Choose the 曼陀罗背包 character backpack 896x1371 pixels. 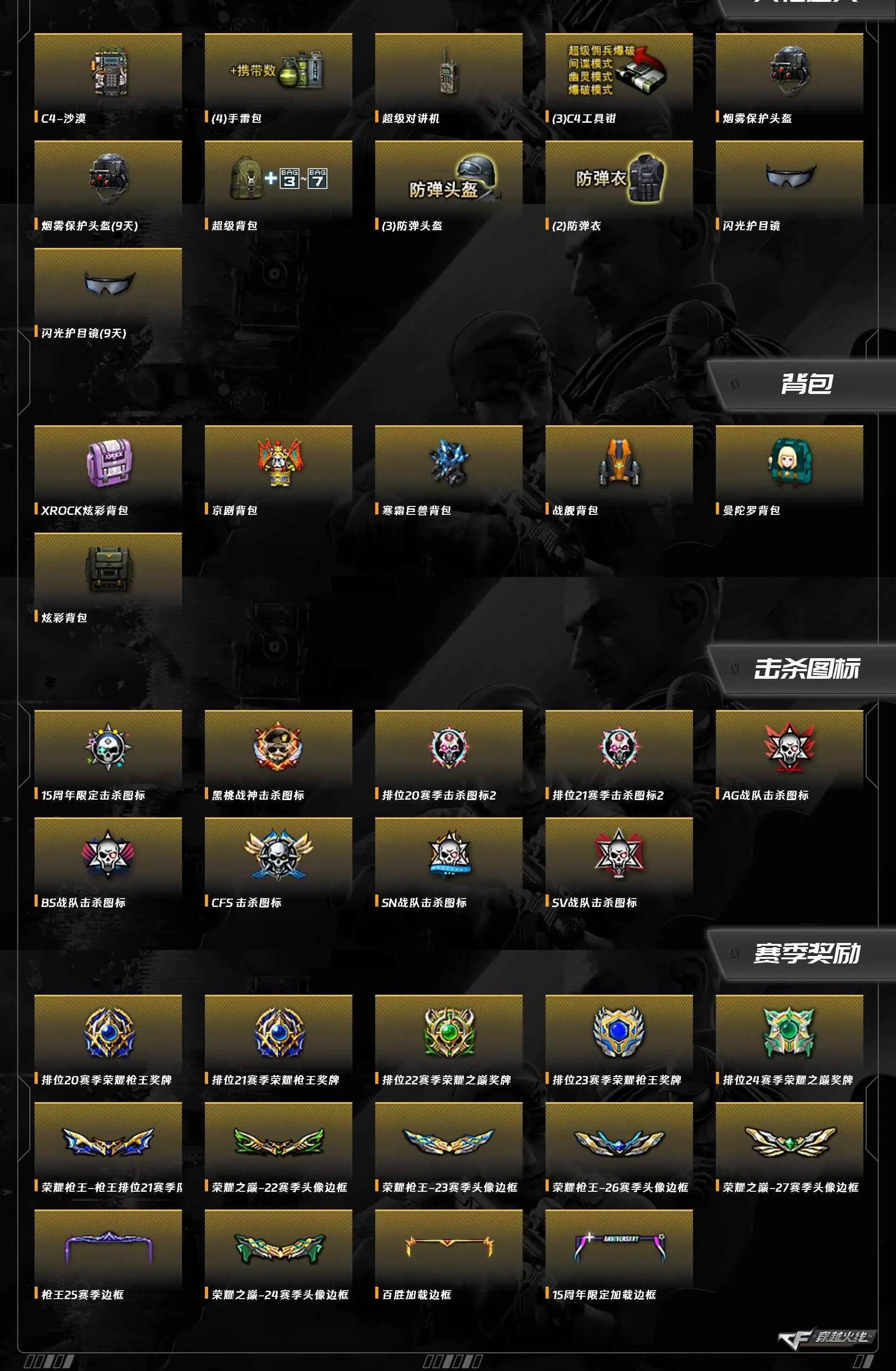point(790,463)
